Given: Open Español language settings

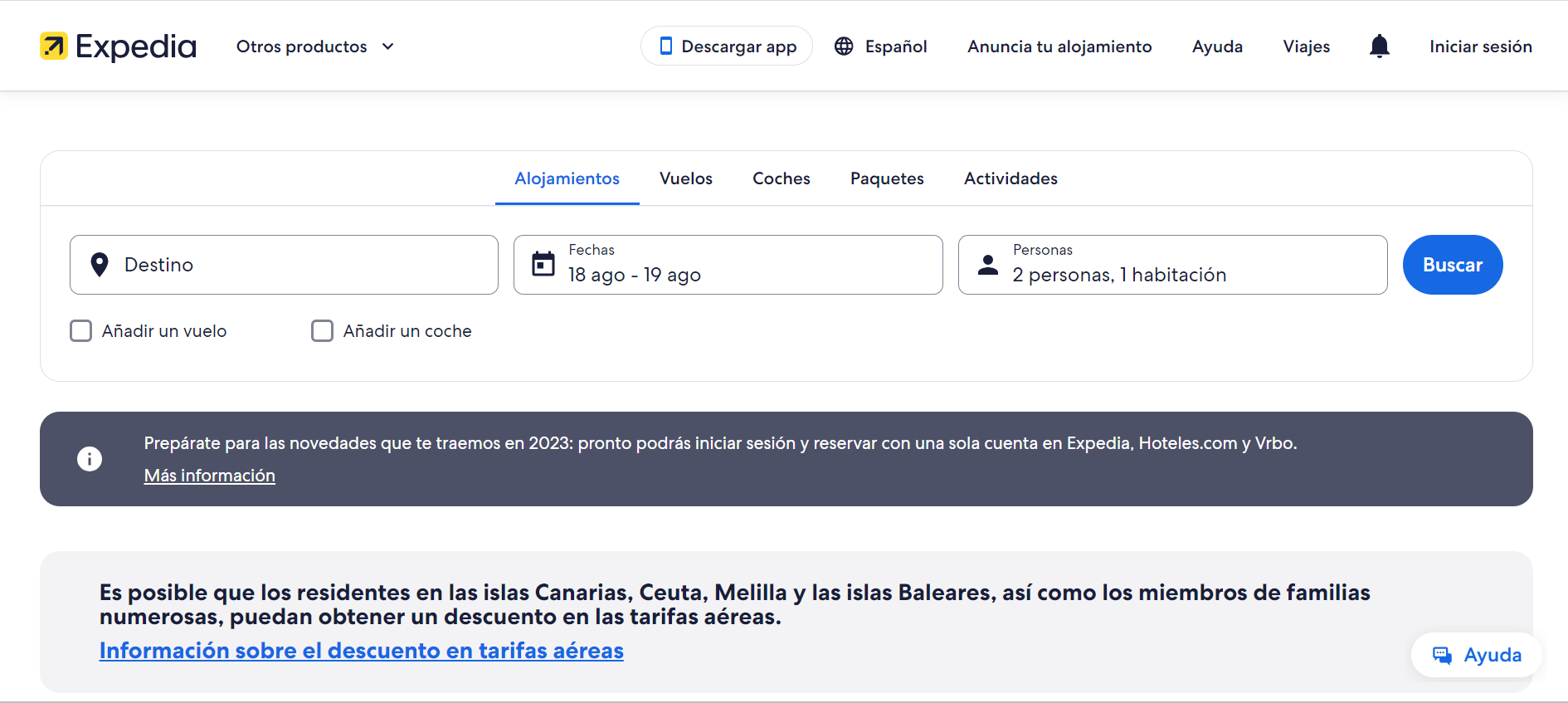Looking at the screenshot, I should click(880, 46).
